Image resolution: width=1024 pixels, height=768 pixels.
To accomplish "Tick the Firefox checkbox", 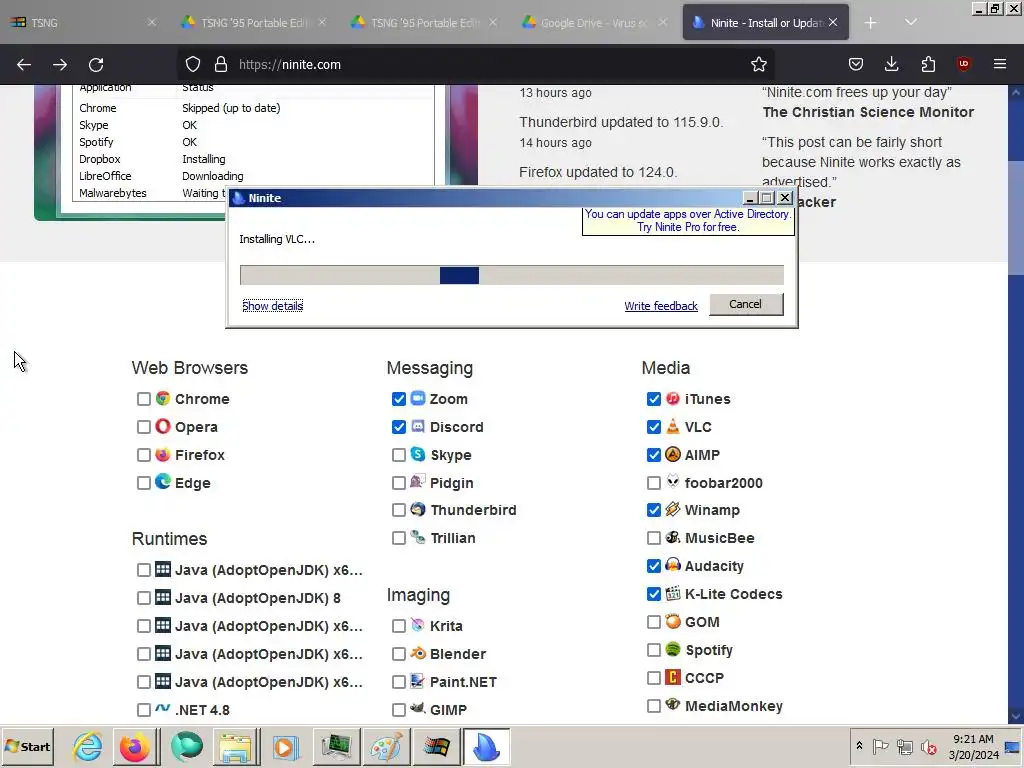I will click(144, 455).
